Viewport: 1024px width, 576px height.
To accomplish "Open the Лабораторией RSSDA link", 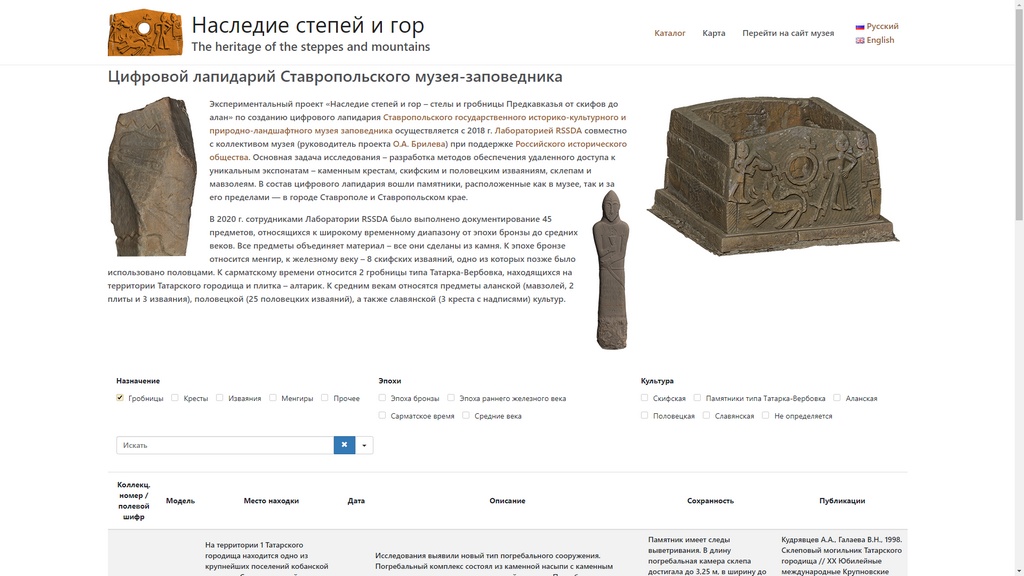I will [x=538, y=130].
